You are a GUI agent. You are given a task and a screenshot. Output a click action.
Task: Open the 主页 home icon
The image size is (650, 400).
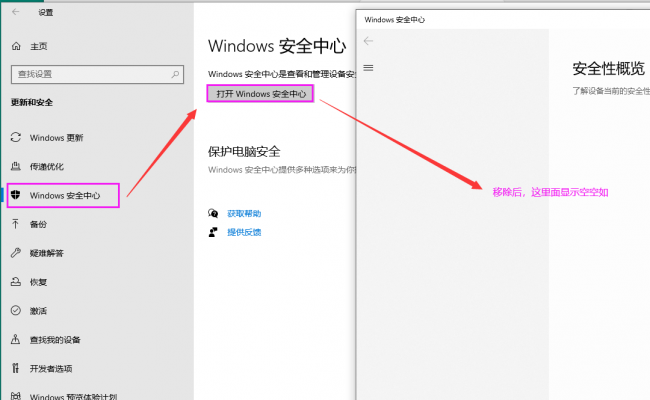16,46
